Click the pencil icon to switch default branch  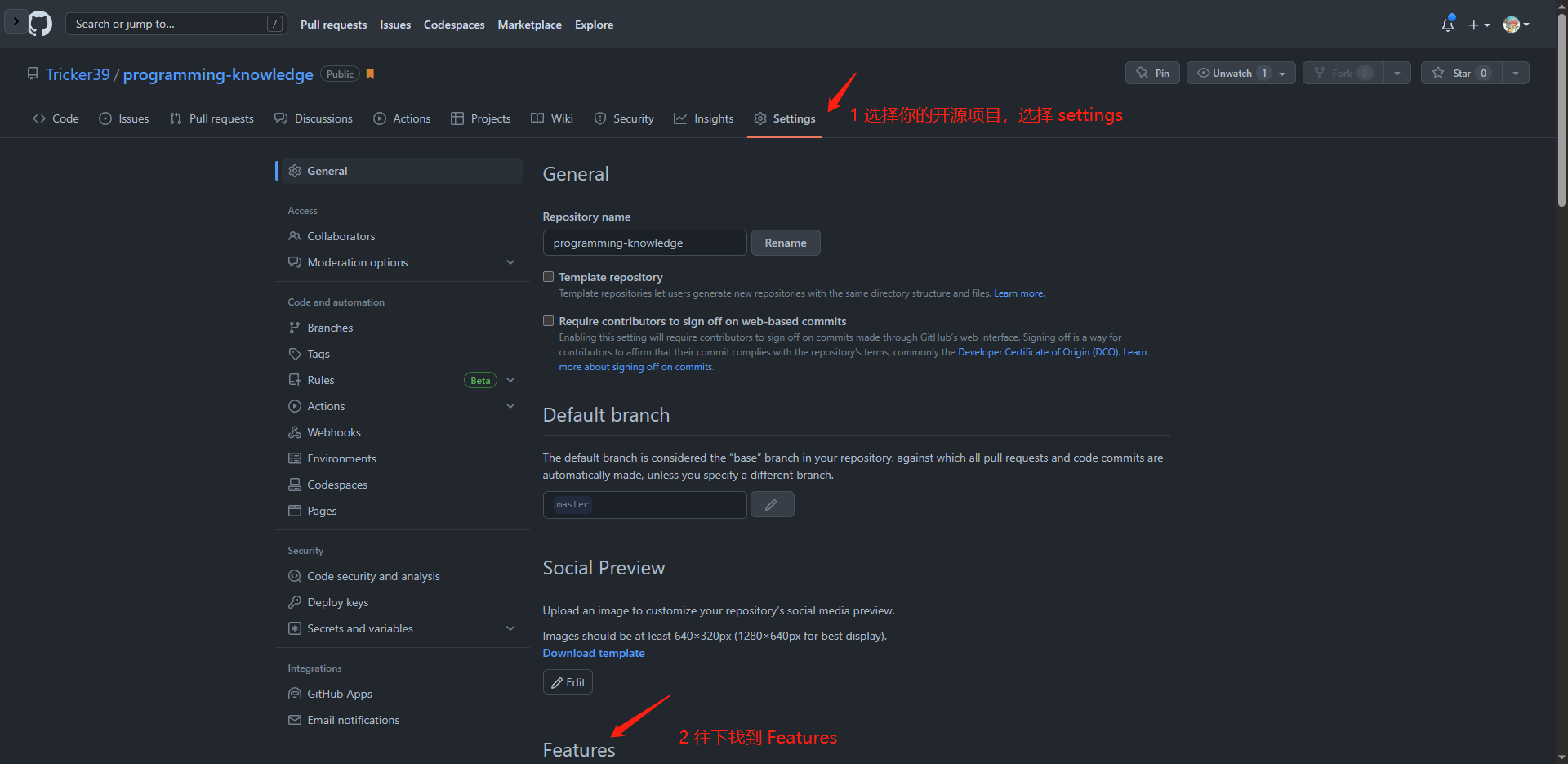772,505
